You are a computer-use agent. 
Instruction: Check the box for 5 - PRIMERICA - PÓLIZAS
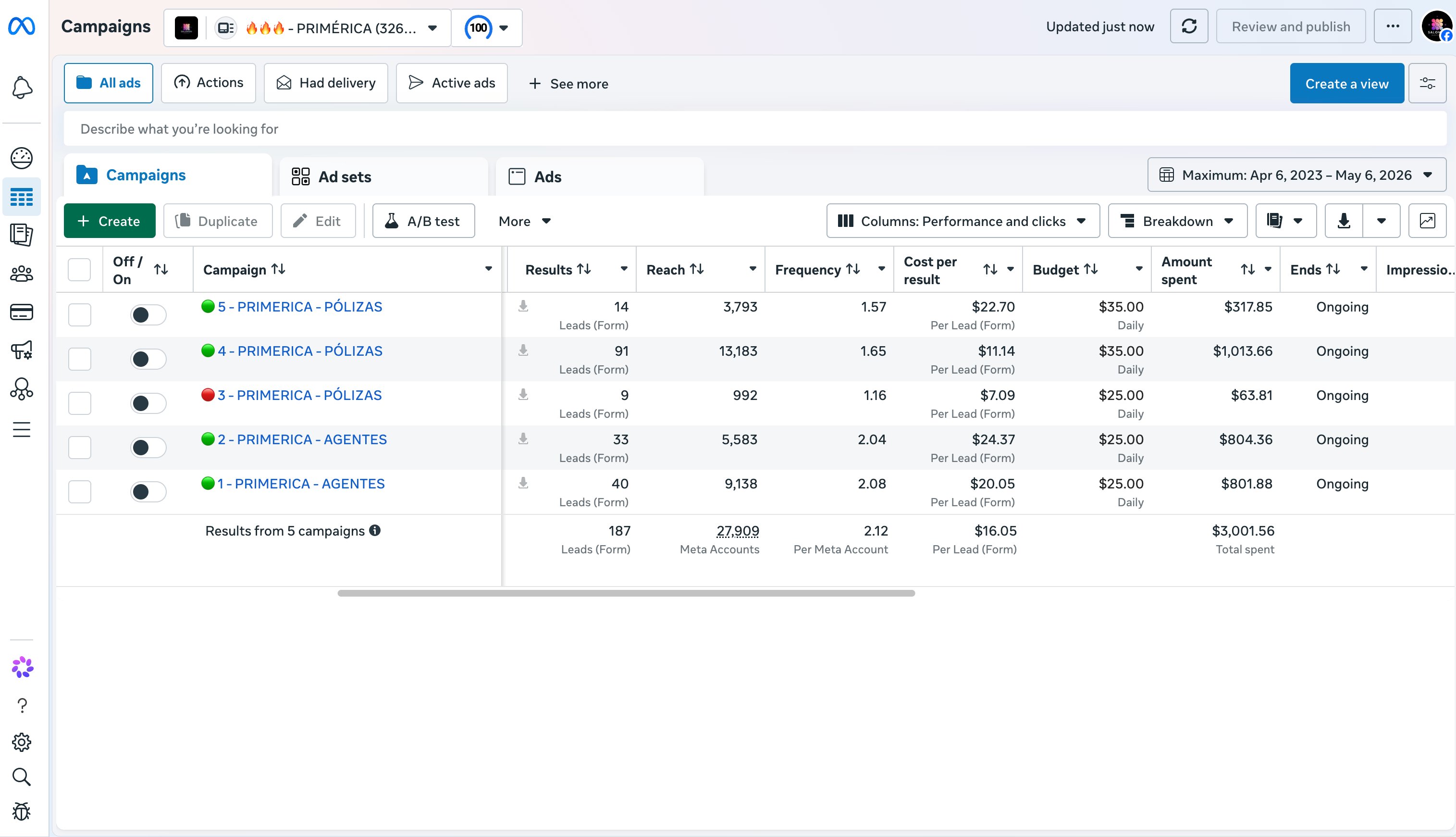(x=79, y=314)
